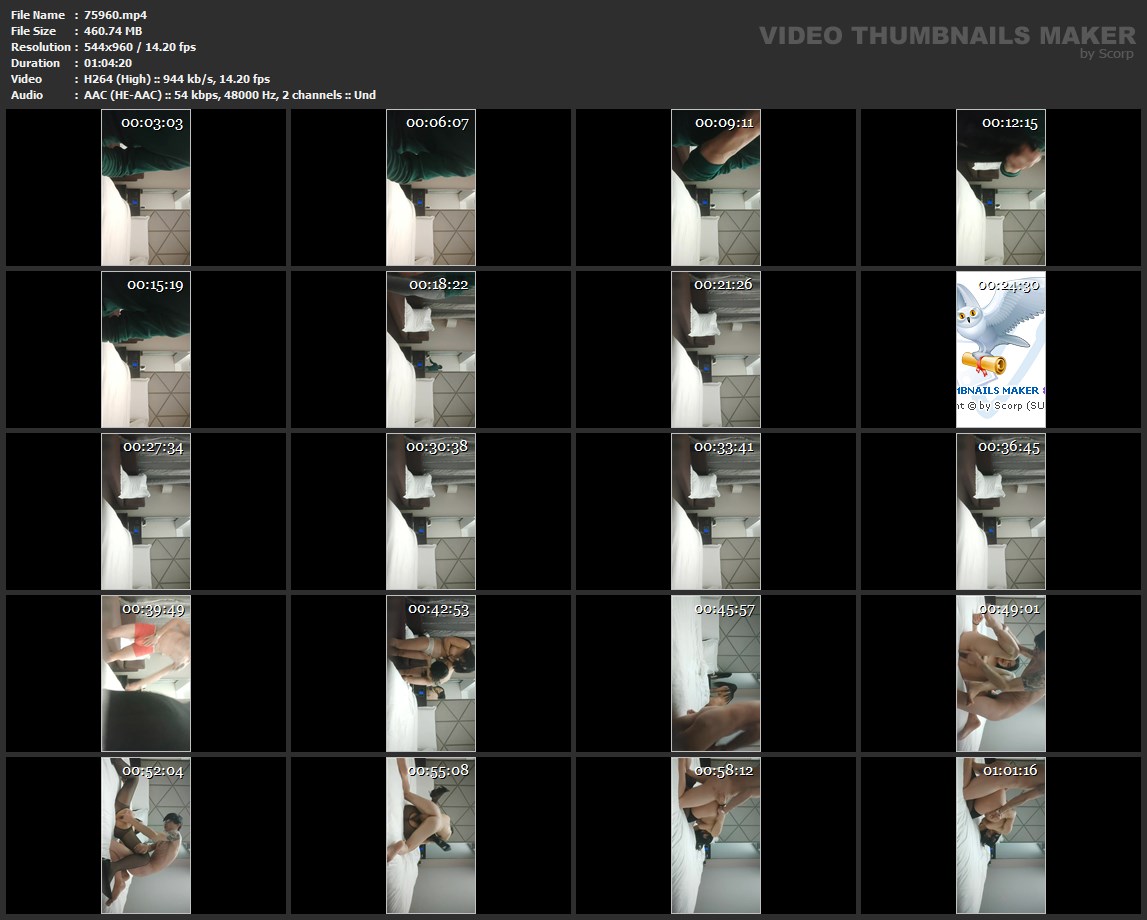Open the thumbnail labeled 00:18:22
This screenshot has width=1147, height=920.
click(431, 349)
